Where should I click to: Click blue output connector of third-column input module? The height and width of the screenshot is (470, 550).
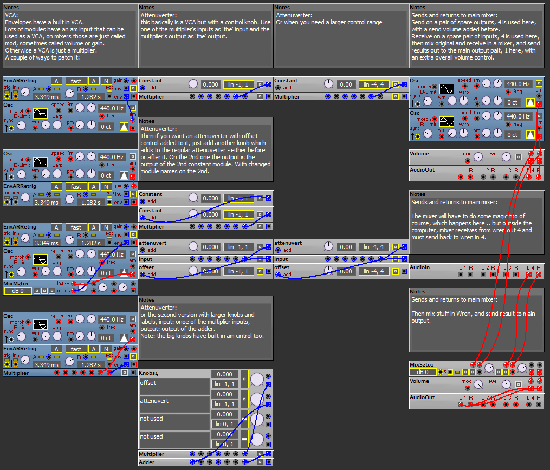(x=404, y=259)
